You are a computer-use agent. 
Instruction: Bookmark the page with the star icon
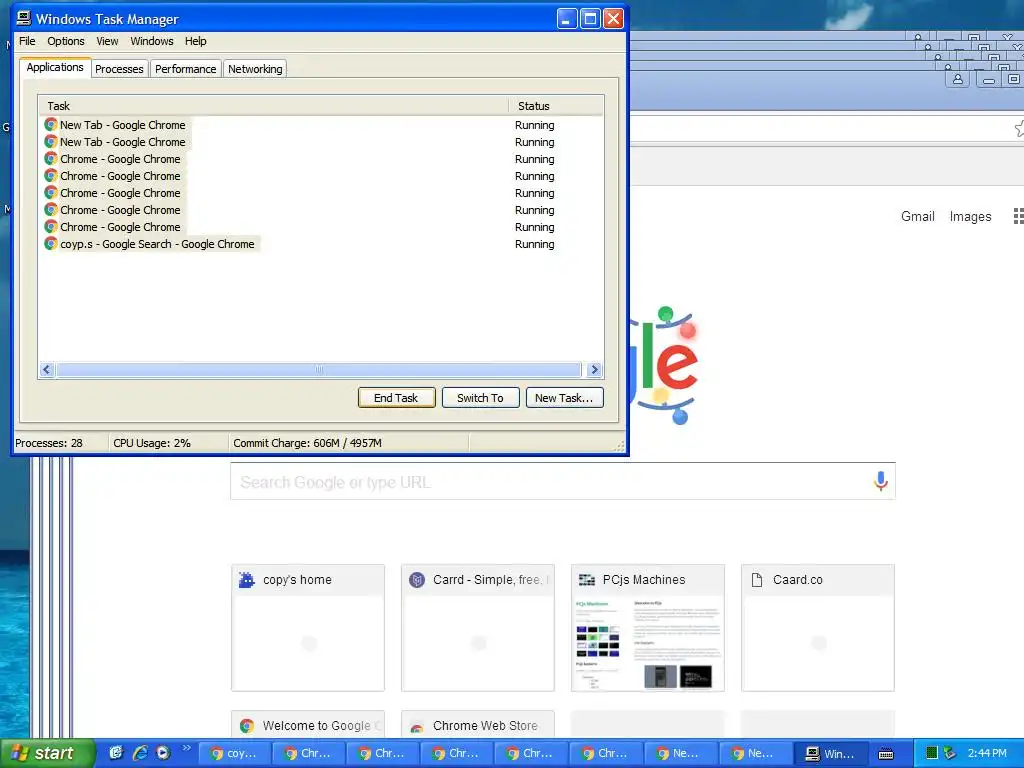1019,128
